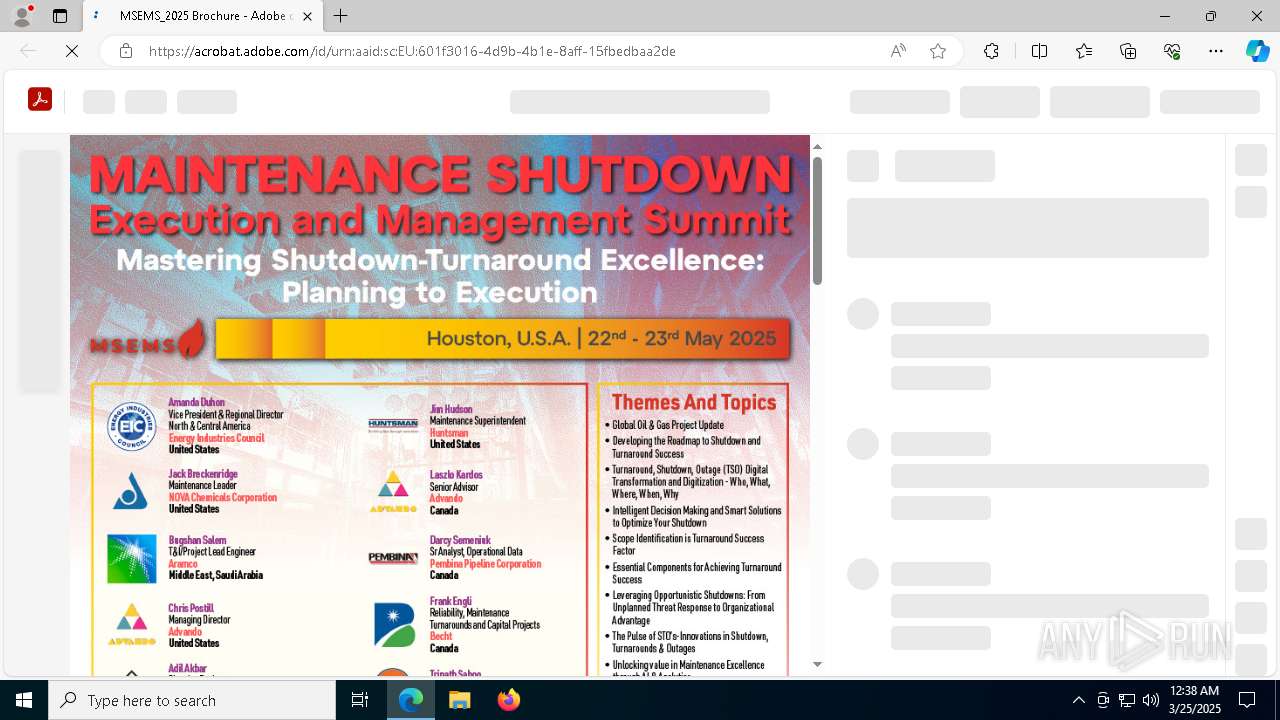Click speaker name Jim Hudson

(451, 409)
